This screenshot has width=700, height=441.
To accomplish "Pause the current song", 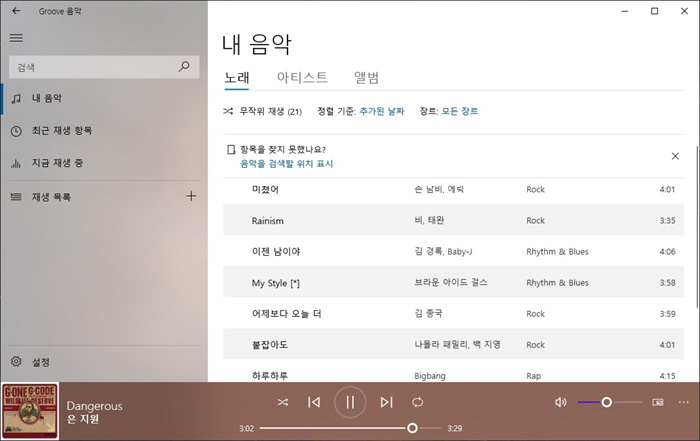I will [350, 402].
